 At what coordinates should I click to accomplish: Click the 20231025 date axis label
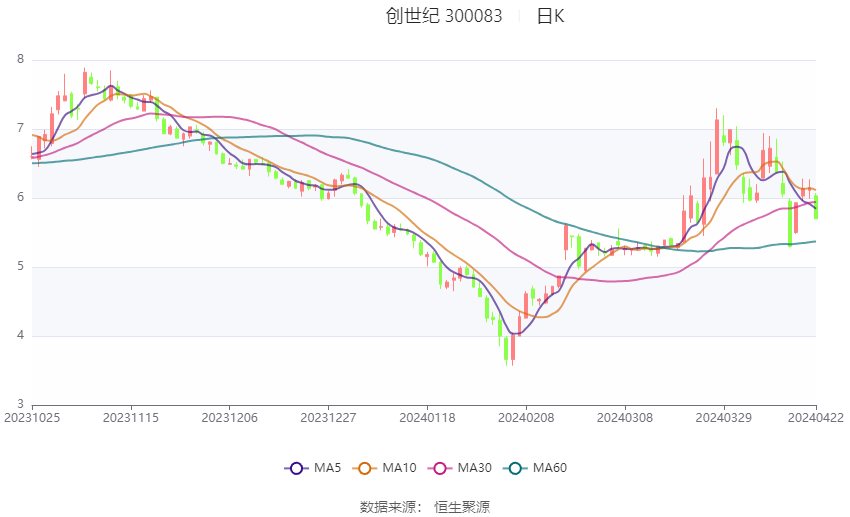coord(32,418)
